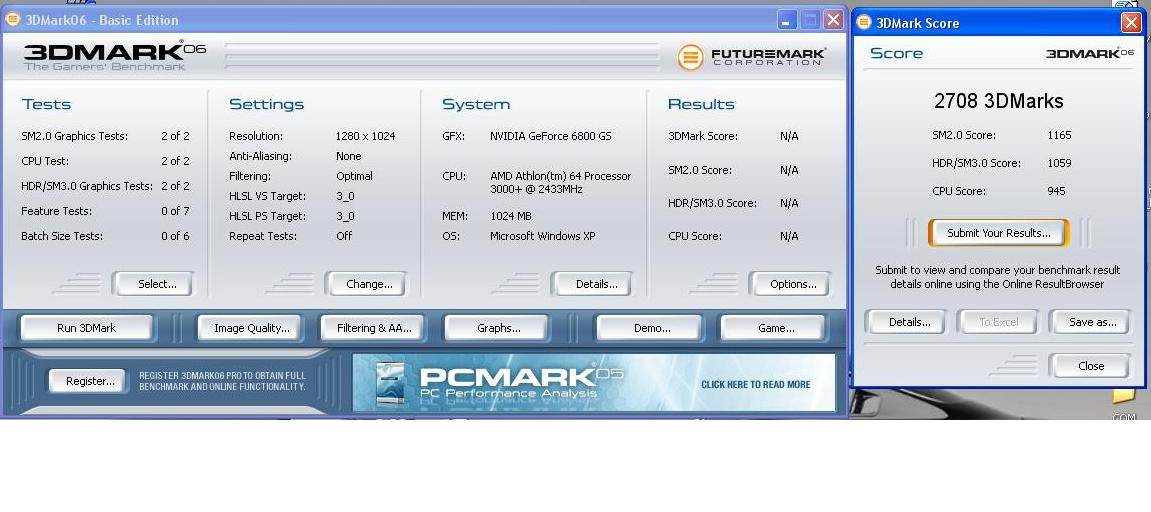Open the Graphs tool
Screen dimensions: 1151x512
coord(497,328)
